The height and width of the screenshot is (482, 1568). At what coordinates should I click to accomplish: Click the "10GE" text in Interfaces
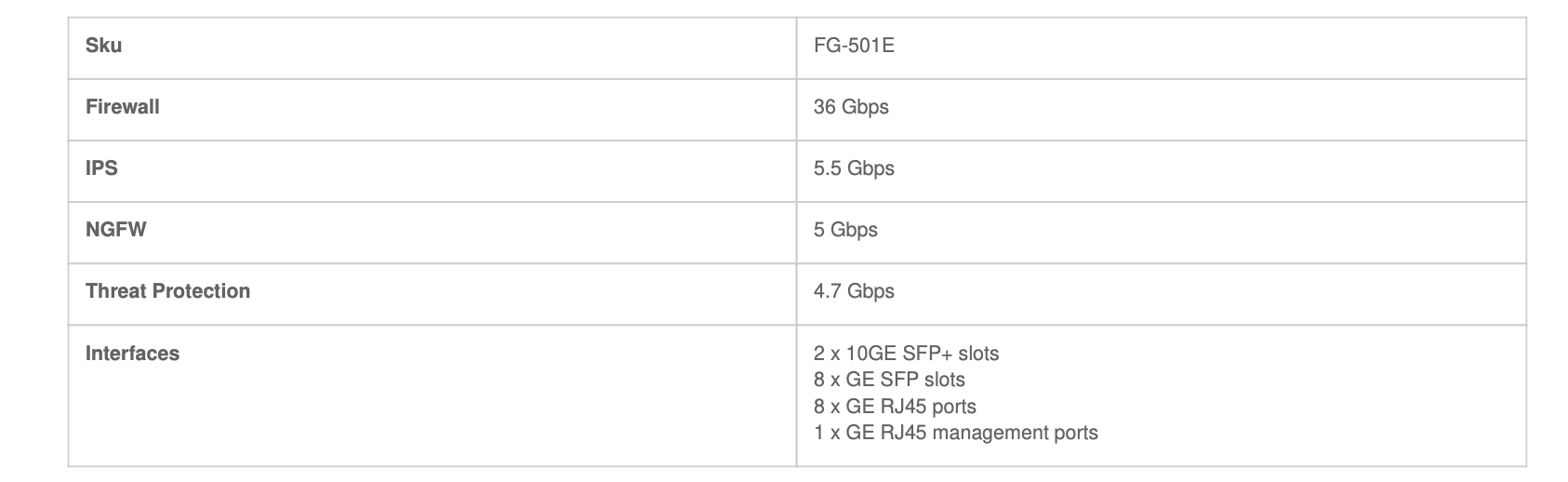[x=870, y=354]
